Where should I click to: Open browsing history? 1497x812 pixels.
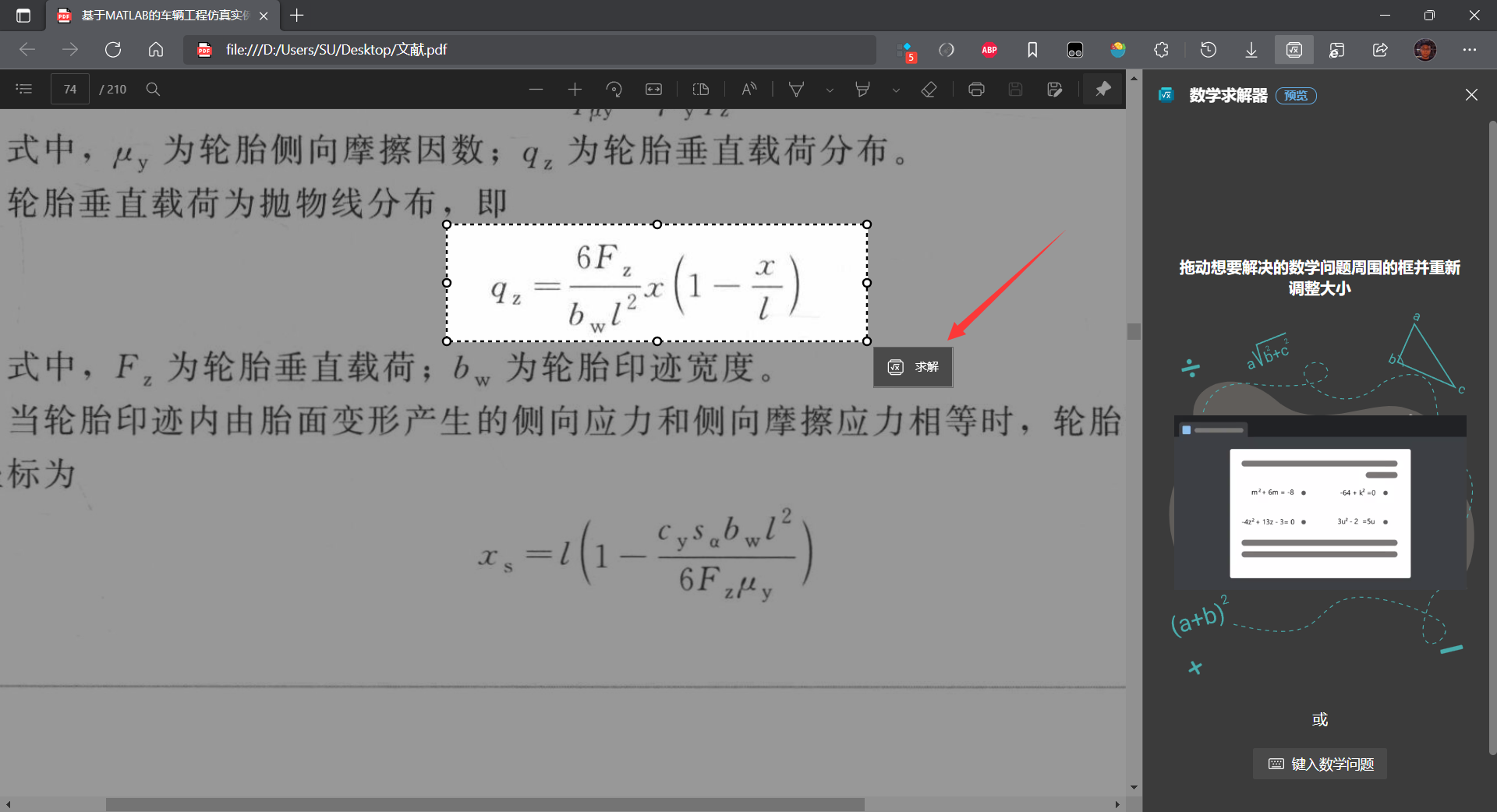pos(1208,49)
